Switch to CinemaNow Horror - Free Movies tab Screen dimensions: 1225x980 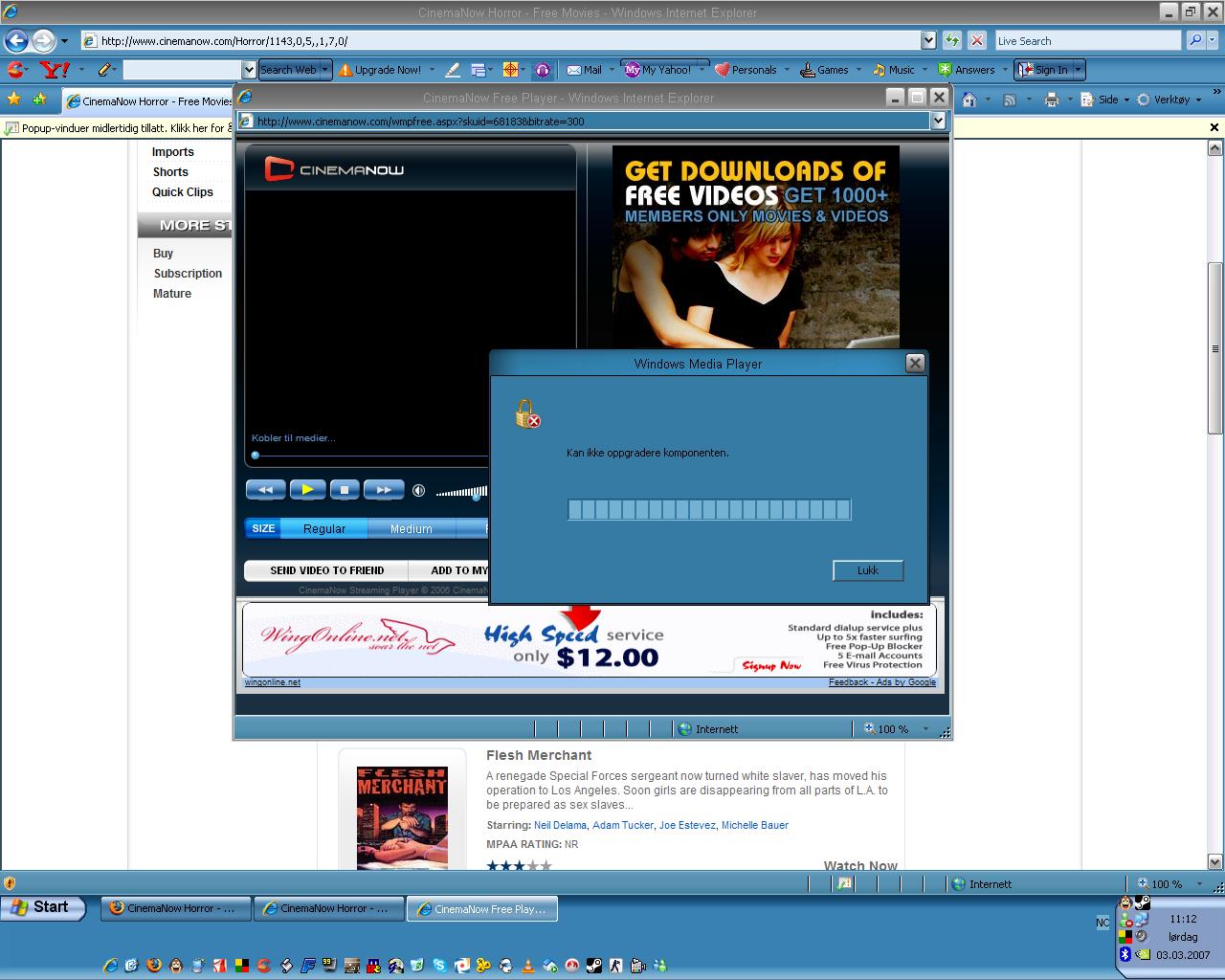click(148, 100)
